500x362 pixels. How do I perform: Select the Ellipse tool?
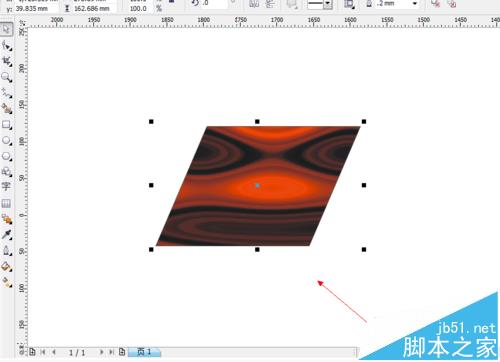(x=6, y=141)
